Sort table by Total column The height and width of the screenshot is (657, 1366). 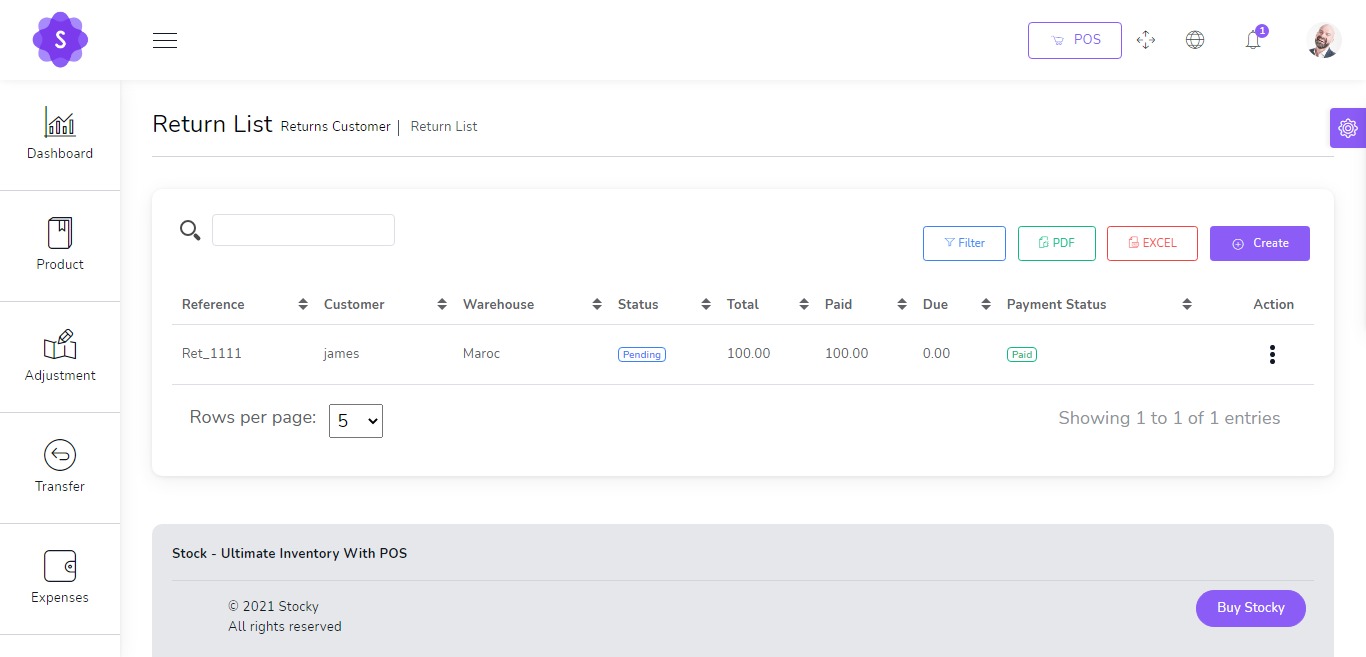pos(768,304)
